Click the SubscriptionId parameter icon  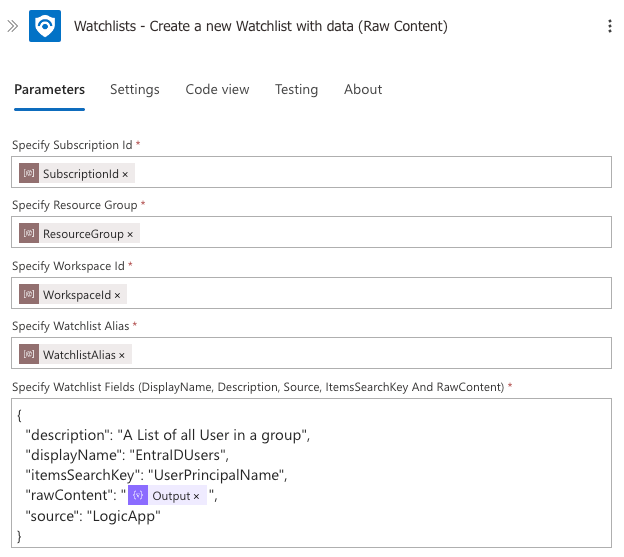pyautogui.click(x=29, y=173)
